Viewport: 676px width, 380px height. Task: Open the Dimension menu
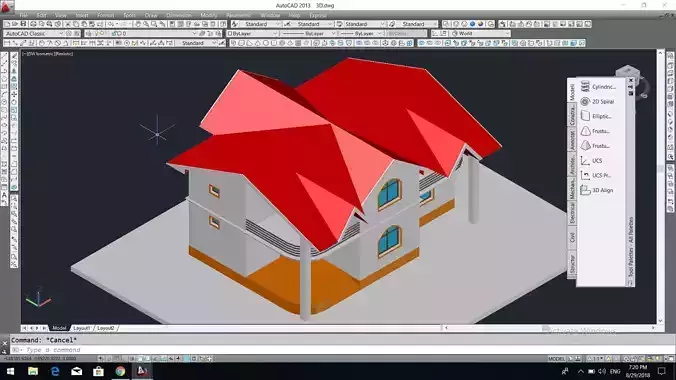(178, 15)
